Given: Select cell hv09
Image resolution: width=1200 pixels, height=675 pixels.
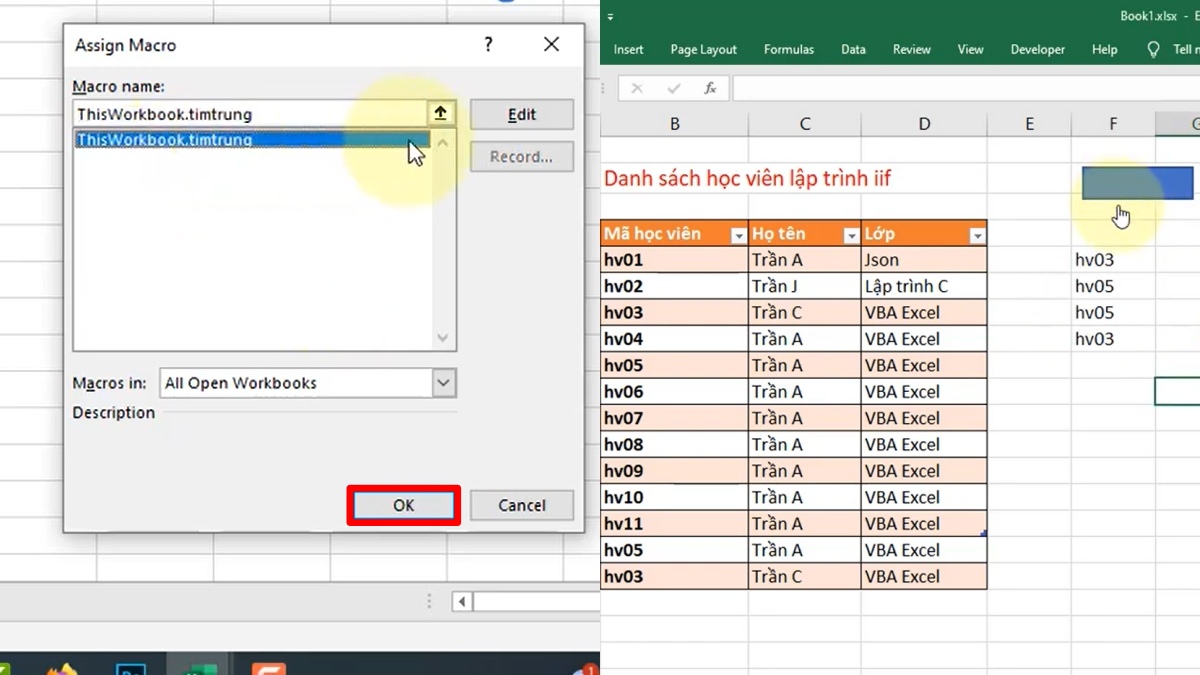Looking at the screenshot, I should pyautogui.click(x=675, y=471).
